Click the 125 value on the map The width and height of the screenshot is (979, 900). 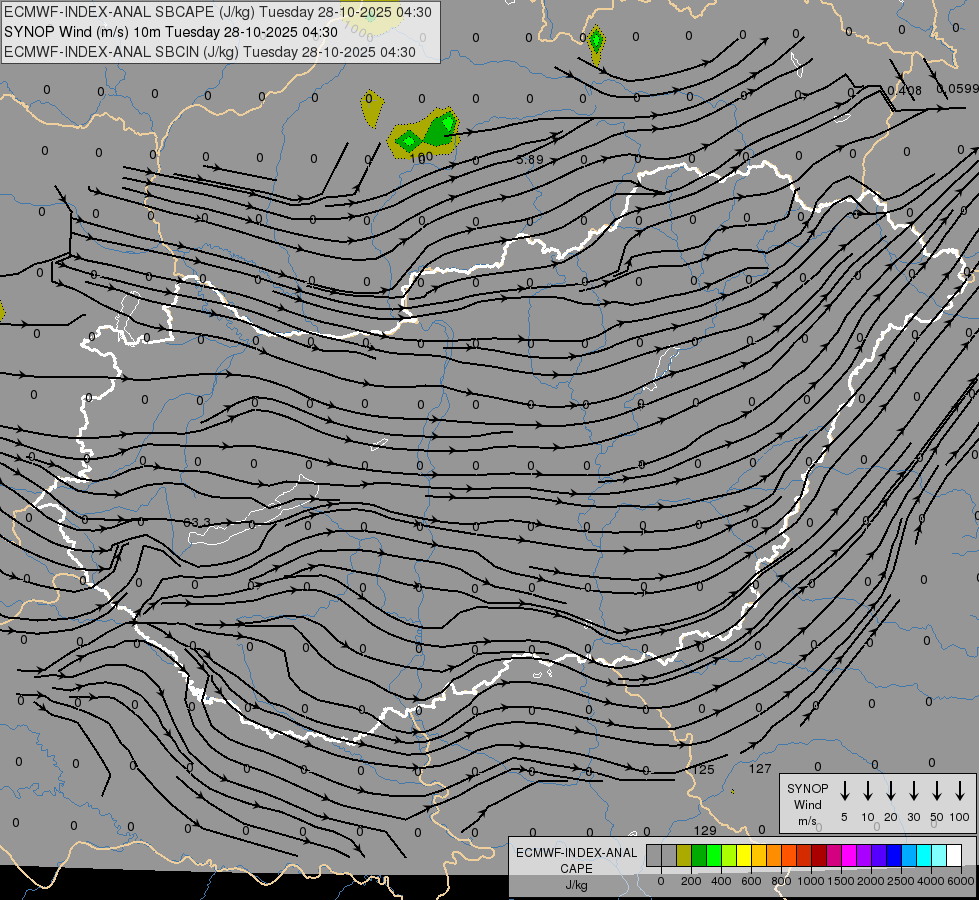click(703, 769)
